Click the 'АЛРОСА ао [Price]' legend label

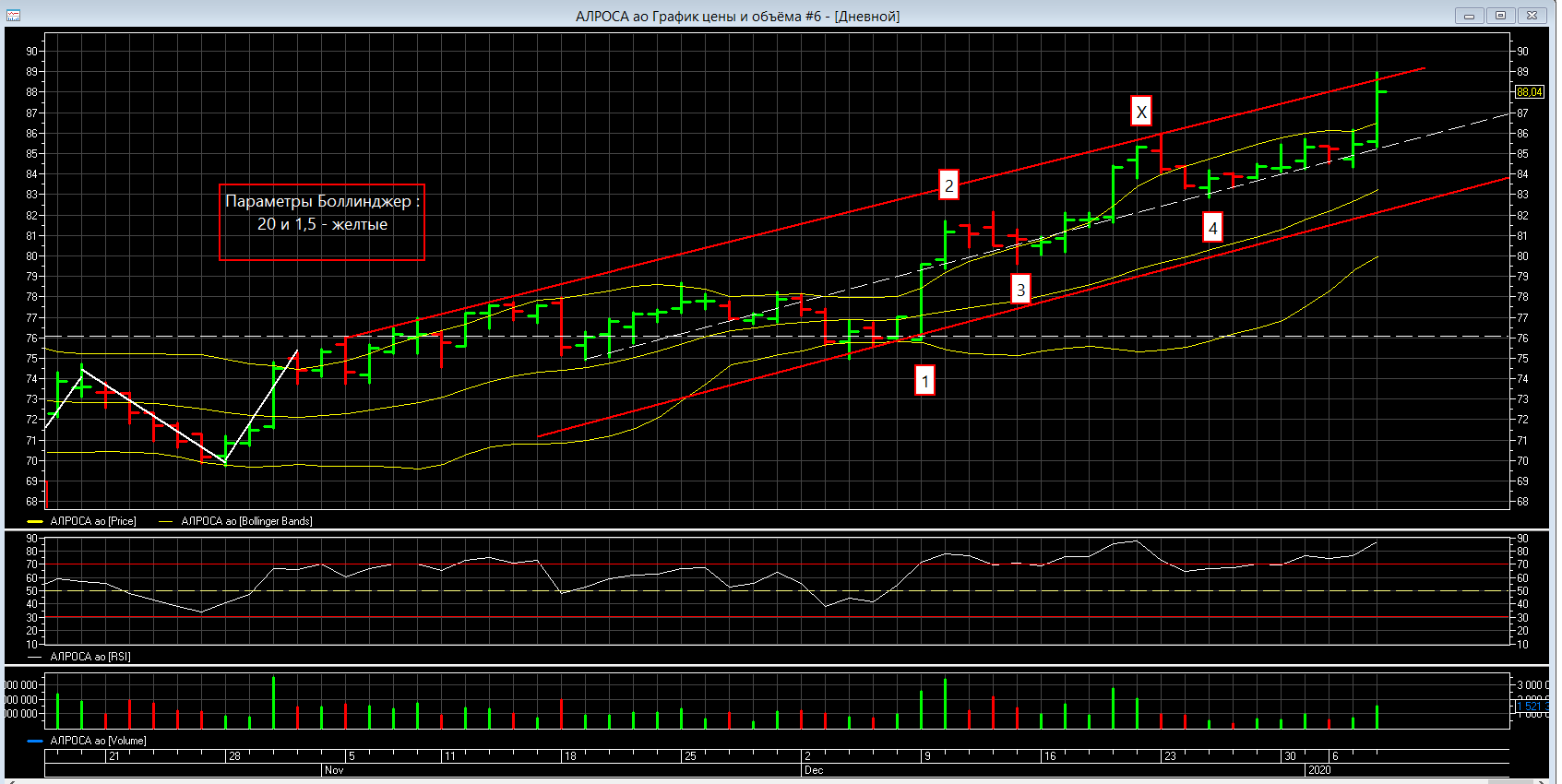pos(93,521)
